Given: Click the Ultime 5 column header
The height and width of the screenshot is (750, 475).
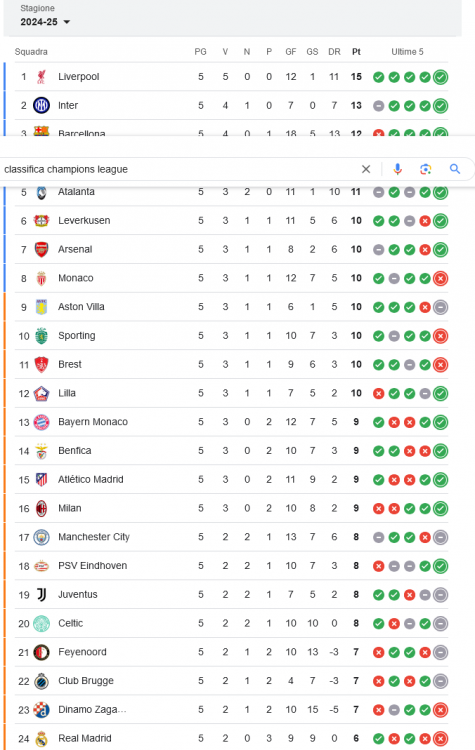Looking at the screenshot, I should point(408,52).
